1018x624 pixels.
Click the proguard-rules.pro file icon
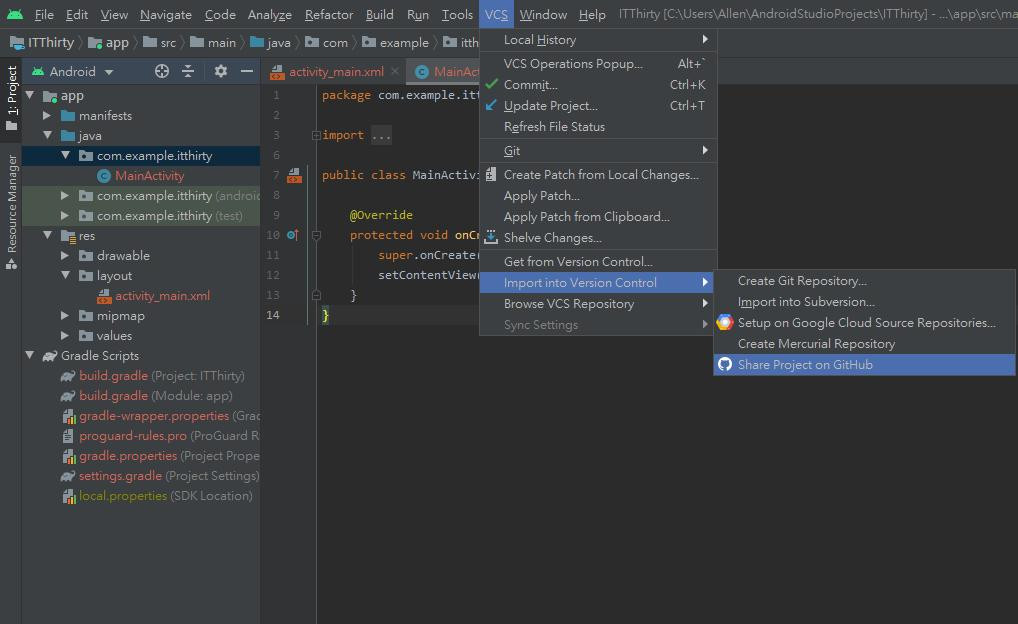[68, 436]
